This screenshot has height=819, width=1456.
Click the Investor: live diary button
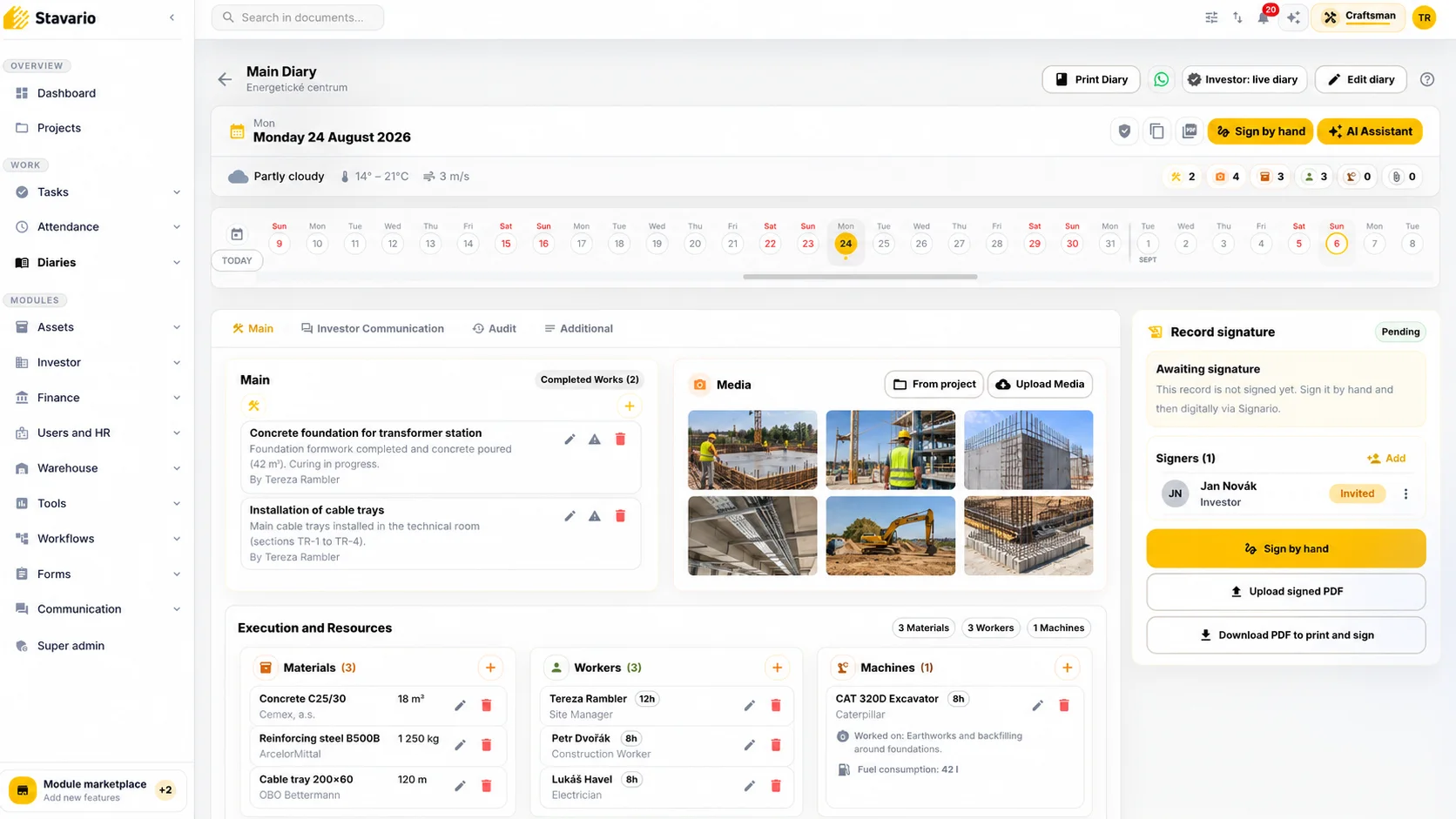pos(1244,79)
